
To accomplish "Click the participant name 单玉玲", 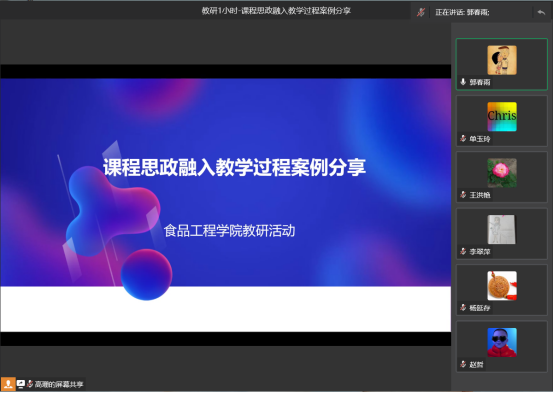I will tap(480, 139).
